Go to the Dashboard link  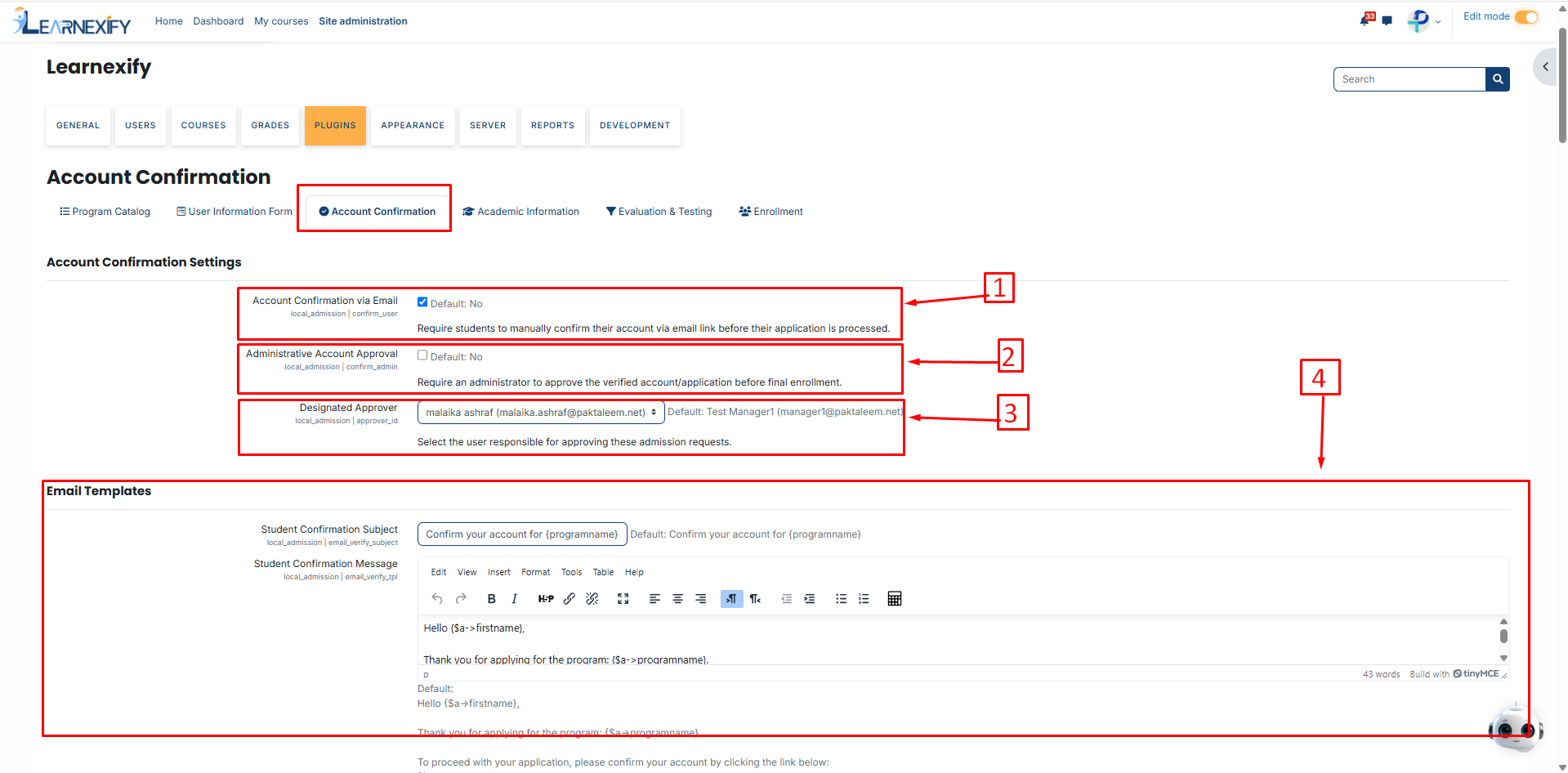coord(218,21)
